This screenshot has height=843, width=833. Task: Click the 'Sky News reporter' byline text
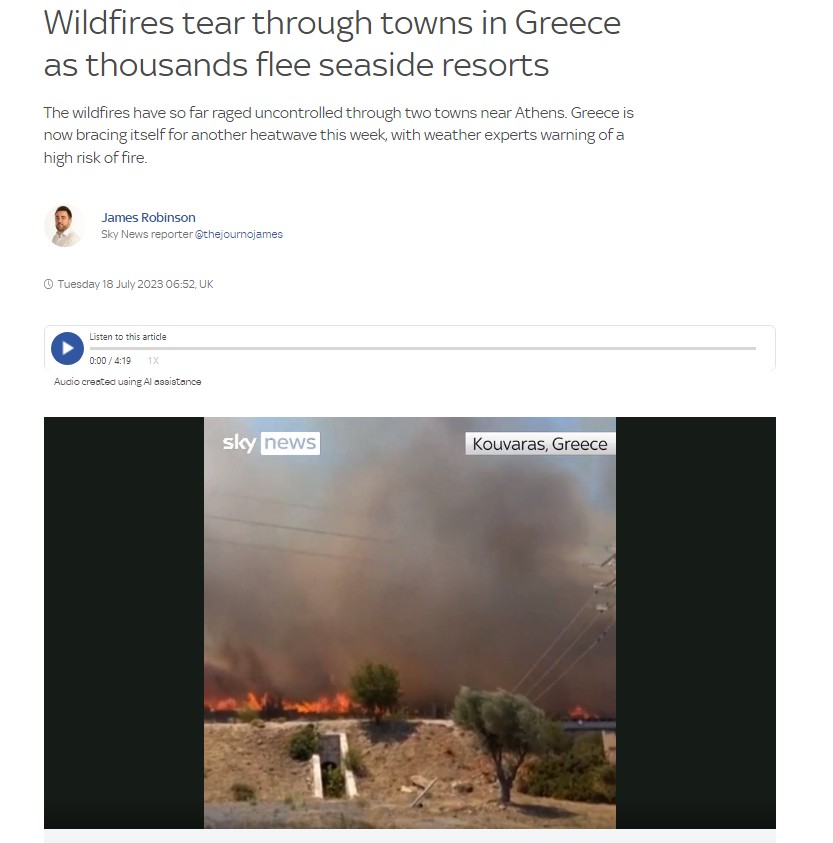[x=147, y=234]
